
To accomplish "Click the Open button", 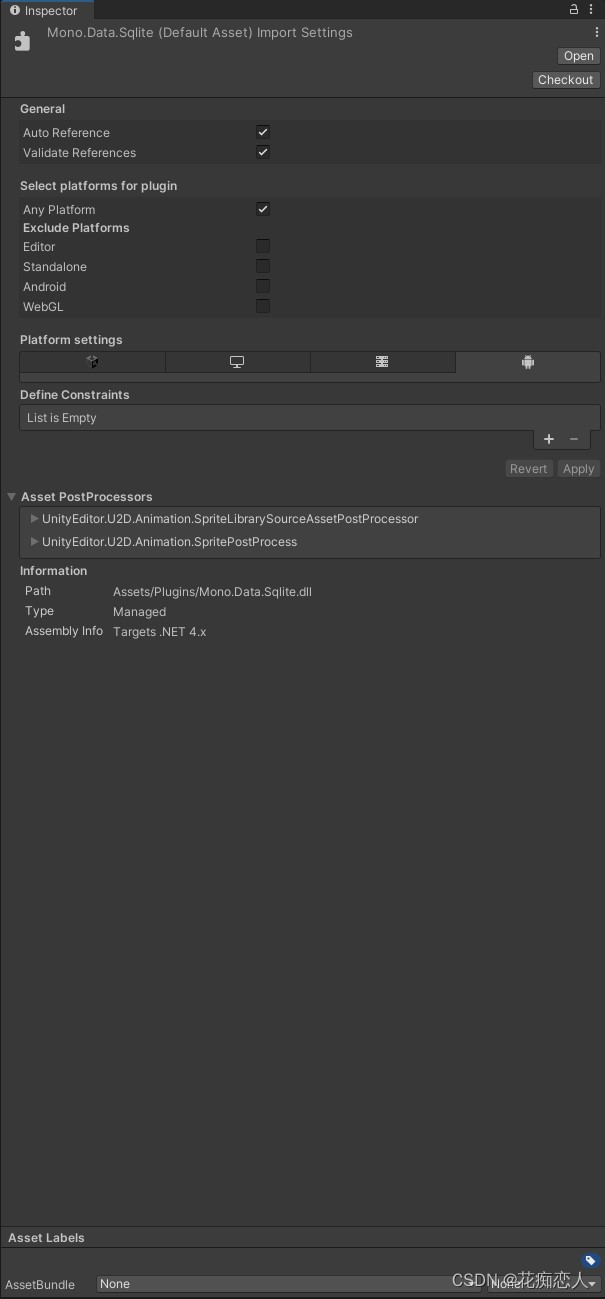I will point(578,56).
